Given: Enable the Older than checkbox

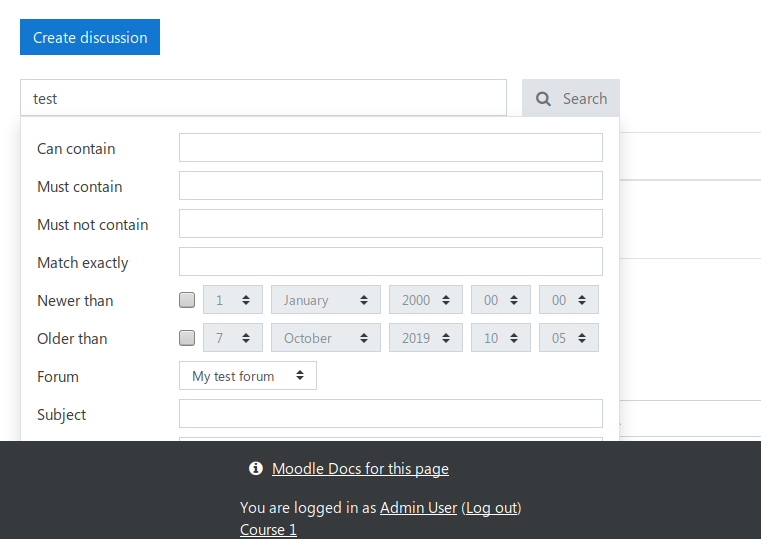Looking at the screenshot, I should (187, 338).
